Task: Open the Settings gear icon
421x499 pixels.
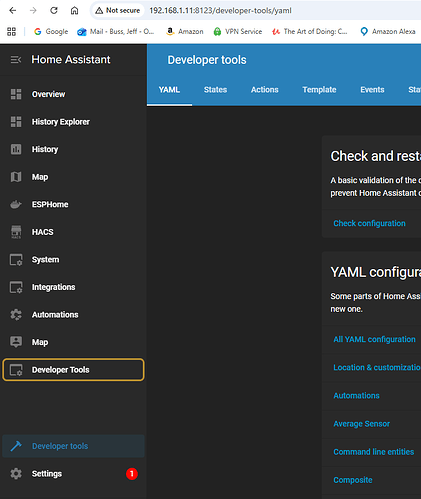Action: tap(16, 474)
